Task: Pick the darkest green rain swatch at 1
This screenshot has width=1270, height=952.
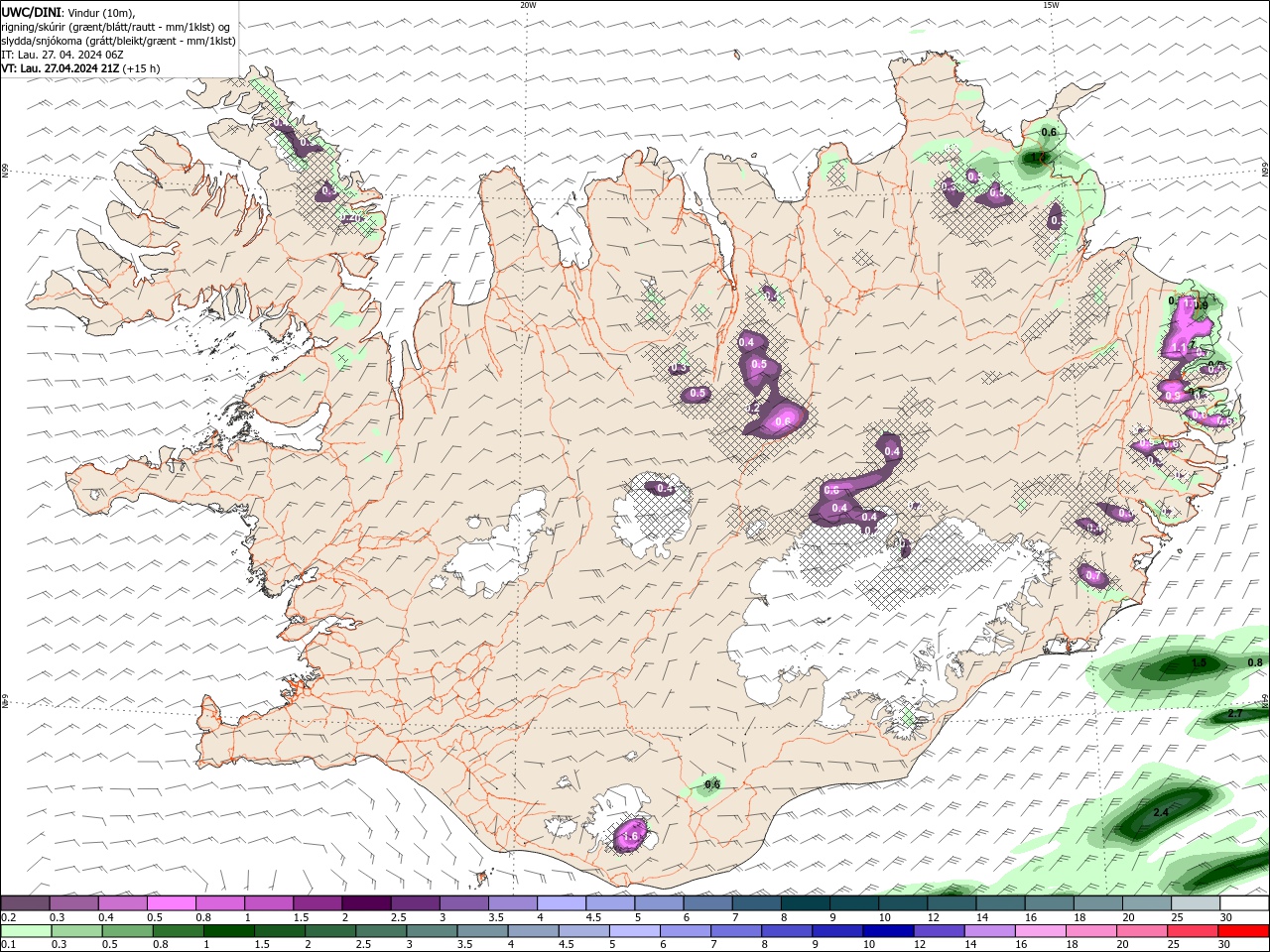Action: [x=229, y=931]
